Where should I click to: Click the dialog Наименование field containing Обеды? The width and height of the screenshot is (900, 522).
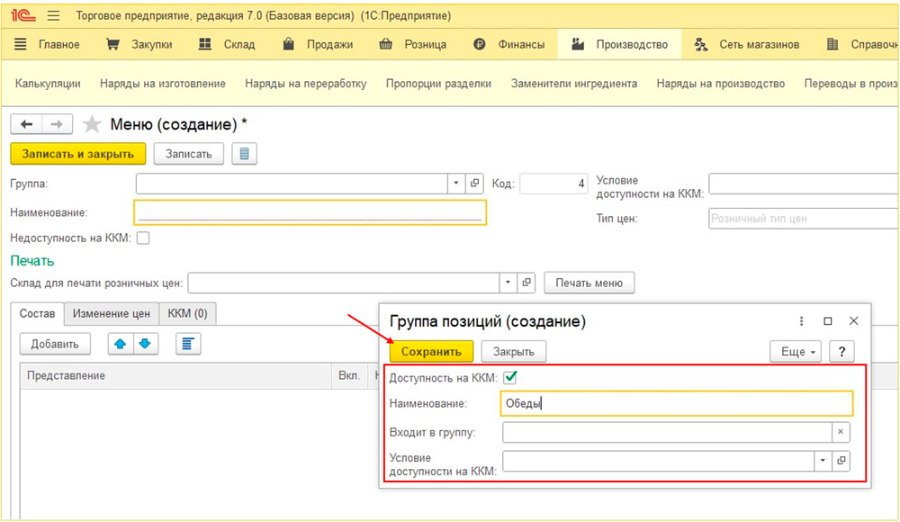click(x=676, y=403)
